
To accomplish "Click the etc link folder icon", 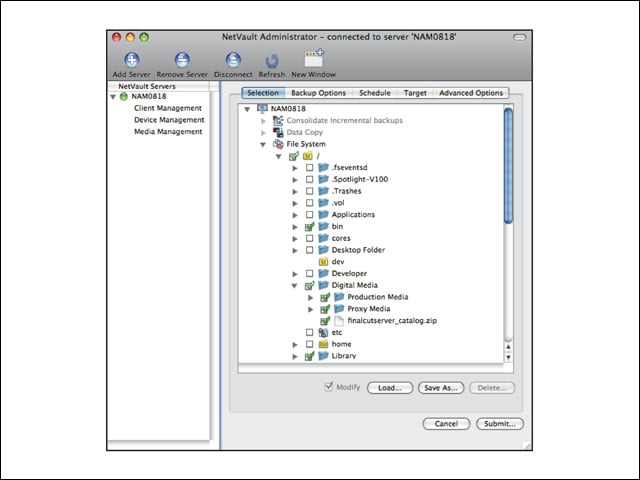I will click(x=323, y=333).
